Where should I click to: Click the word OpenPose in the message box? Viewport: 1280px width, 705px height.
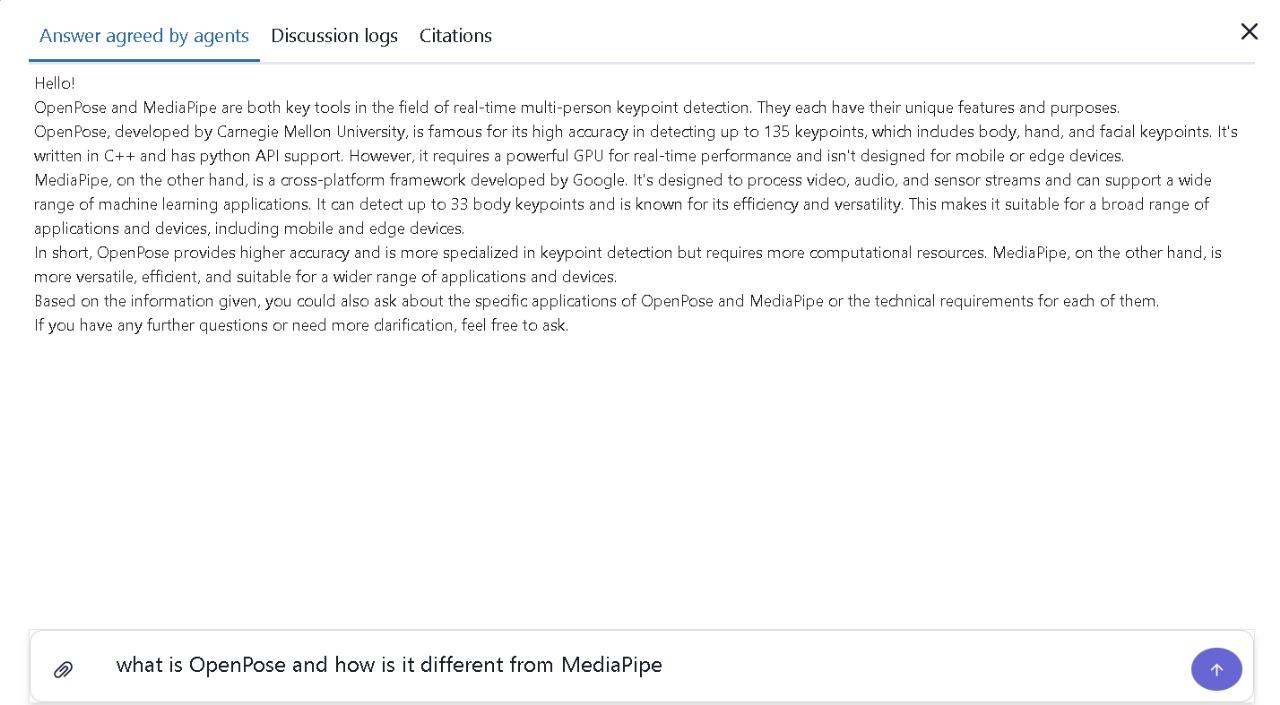point(237,665)
